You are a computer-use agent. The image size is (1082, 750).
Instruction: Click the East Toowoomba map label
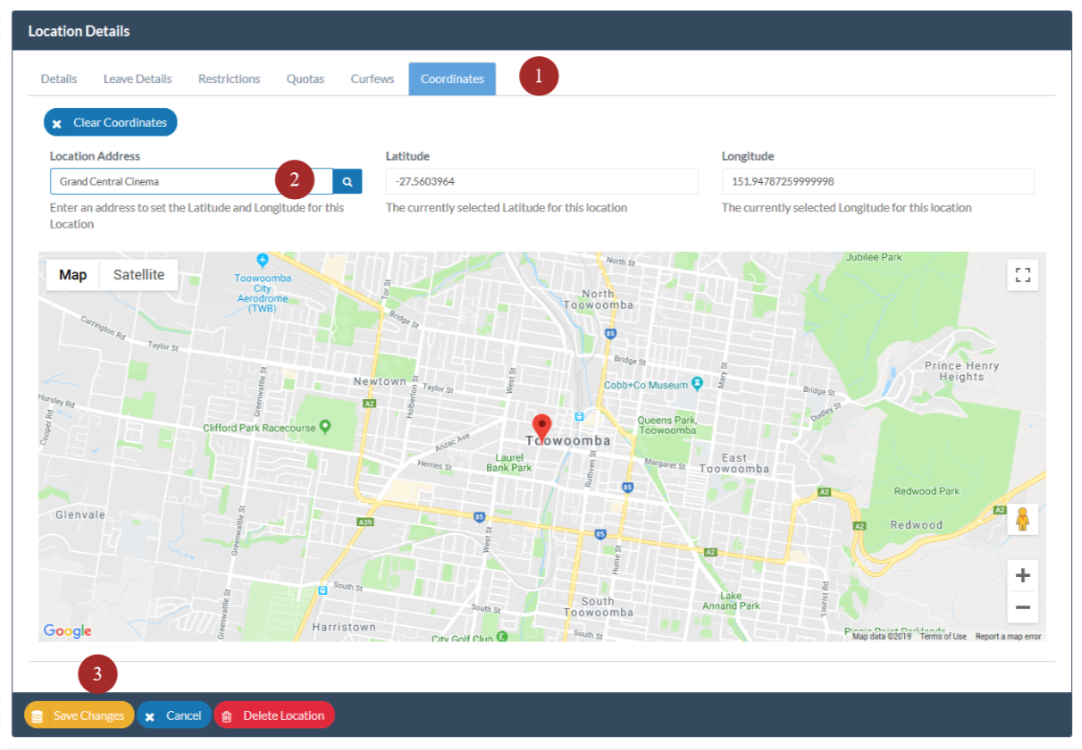(734, 463)
